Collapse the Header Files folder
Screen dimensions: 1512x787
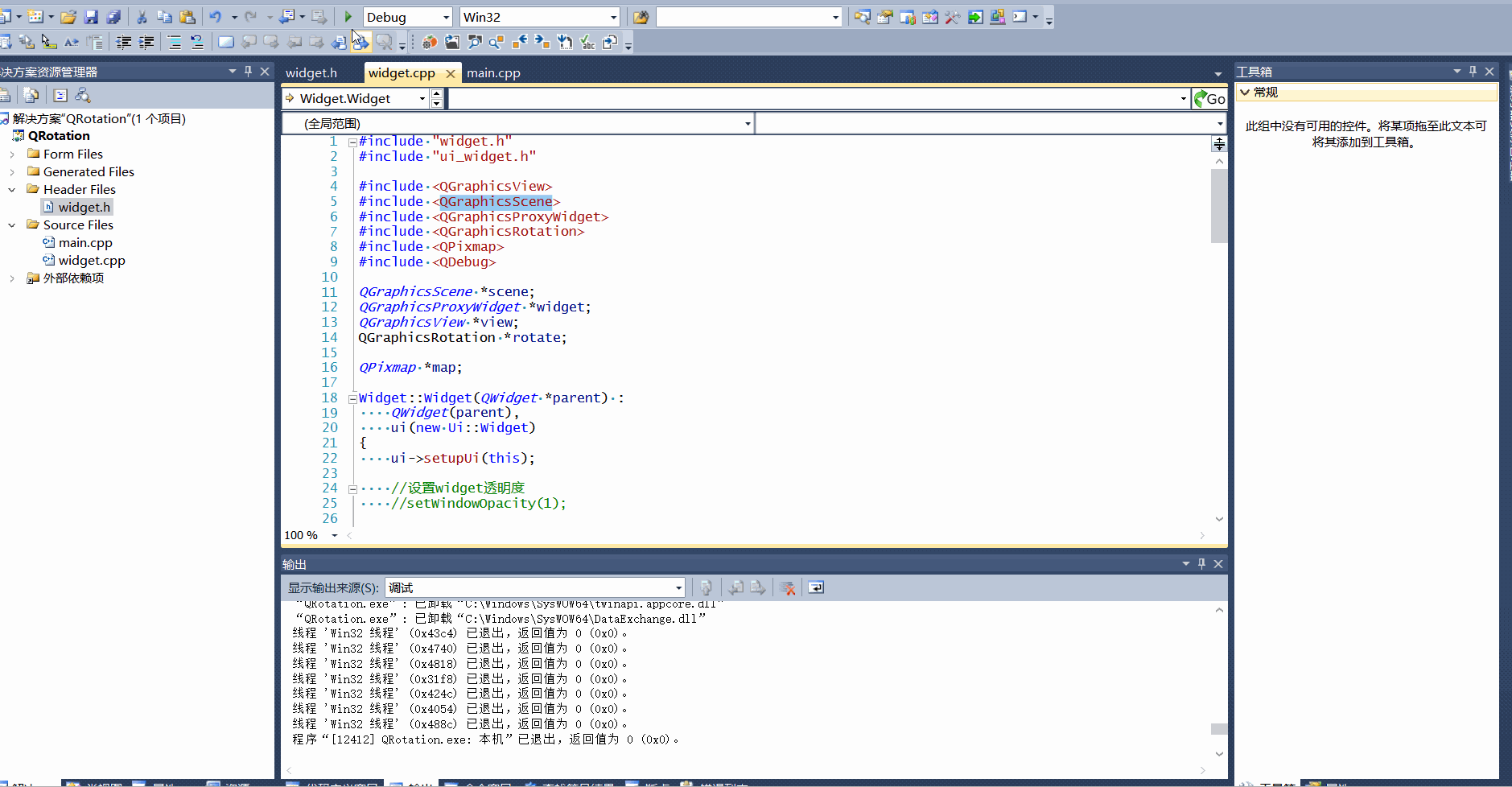[12, 189]
